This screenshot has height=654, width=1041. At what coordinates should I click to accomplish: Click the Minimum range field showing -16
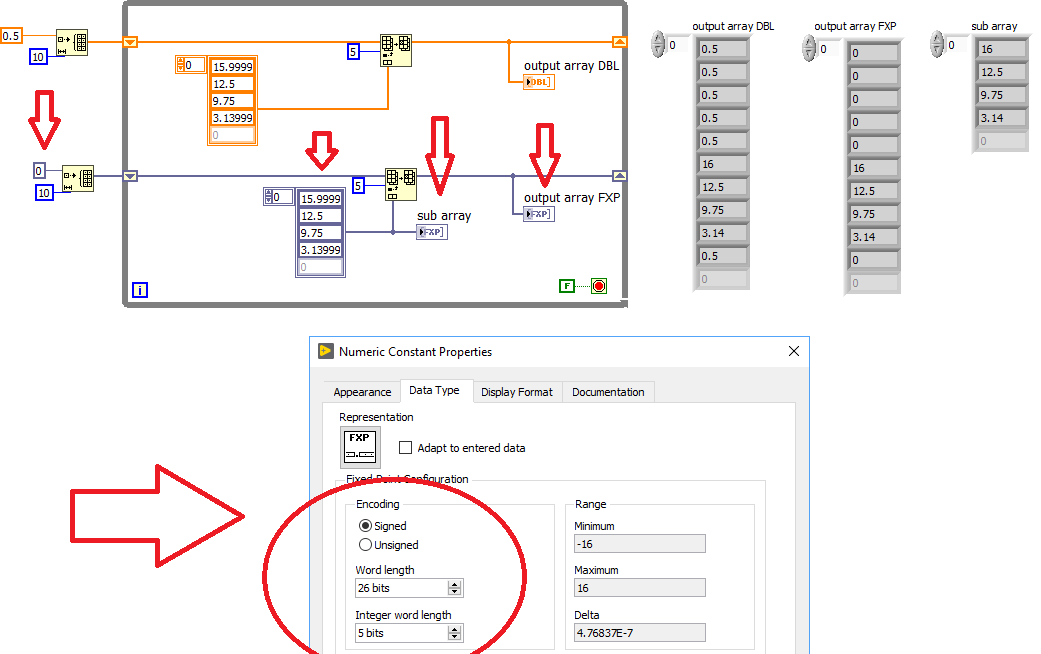[639, 543]
